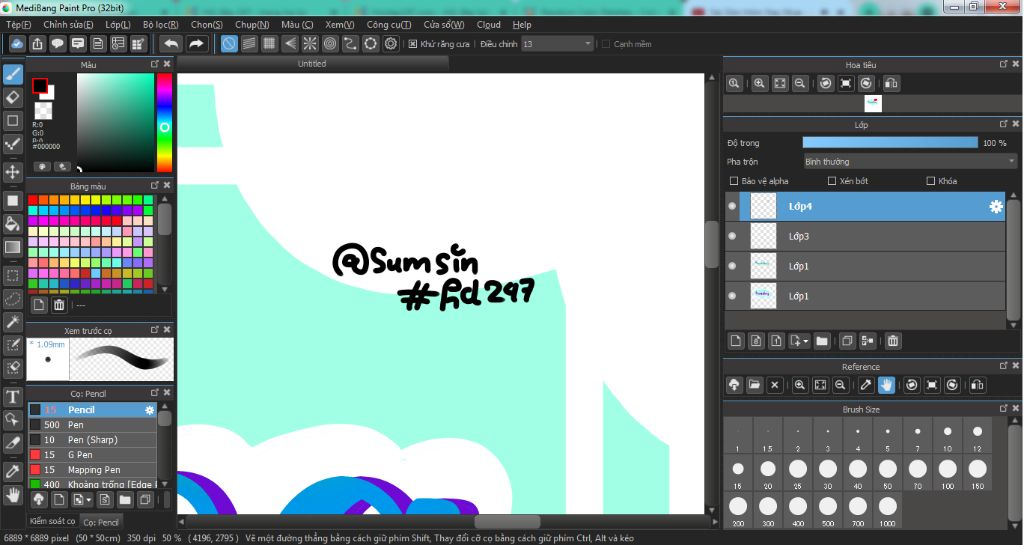Image resolution: width=1024 pixels, height=548 pixels.
Task: Click the canvas horizontal scrollbar thumb
Action: [x=507, y=522]
